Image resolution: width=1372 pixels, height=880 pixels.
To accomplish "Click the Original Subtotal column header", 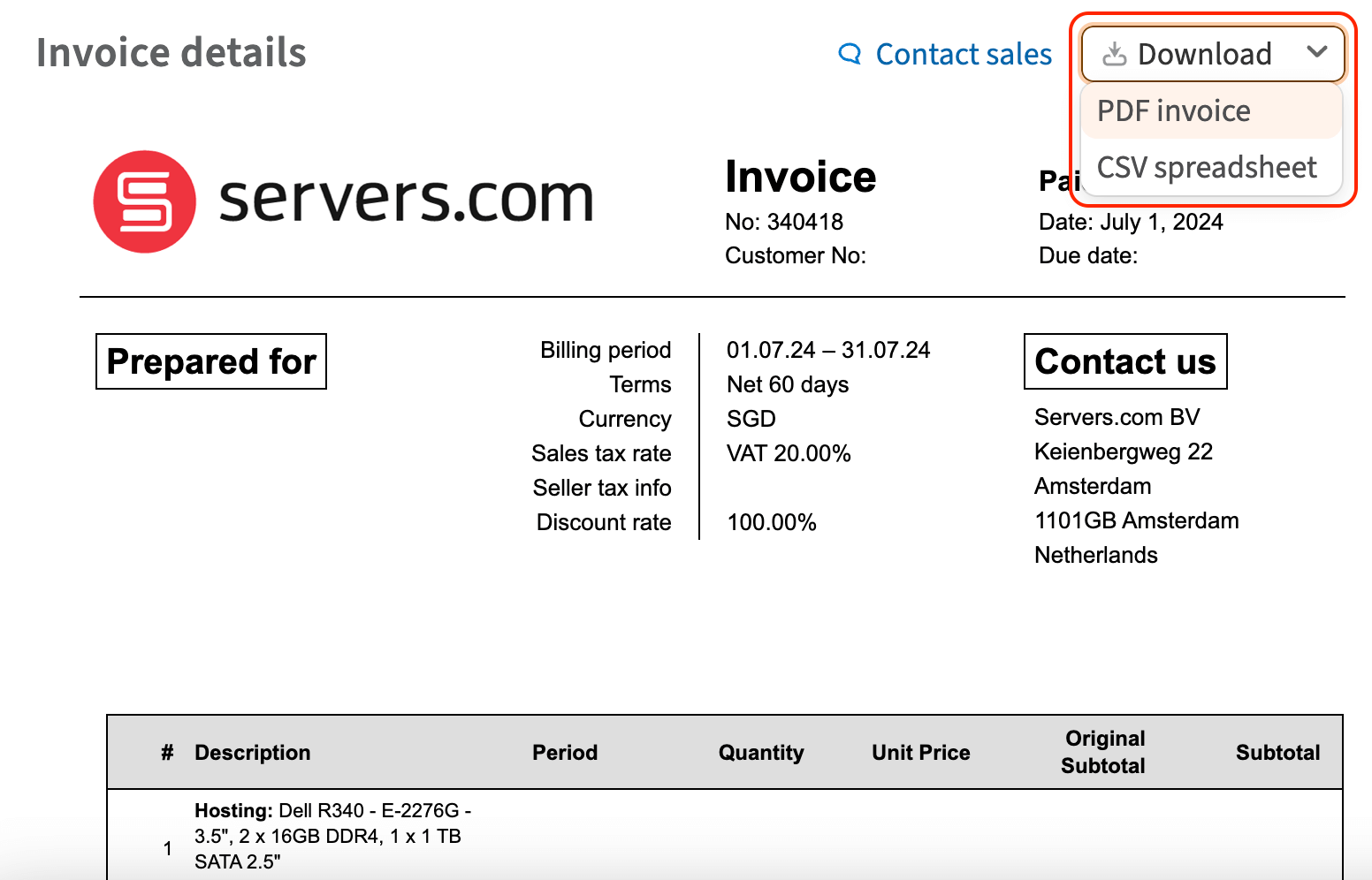I will [x=1103, y=752].
